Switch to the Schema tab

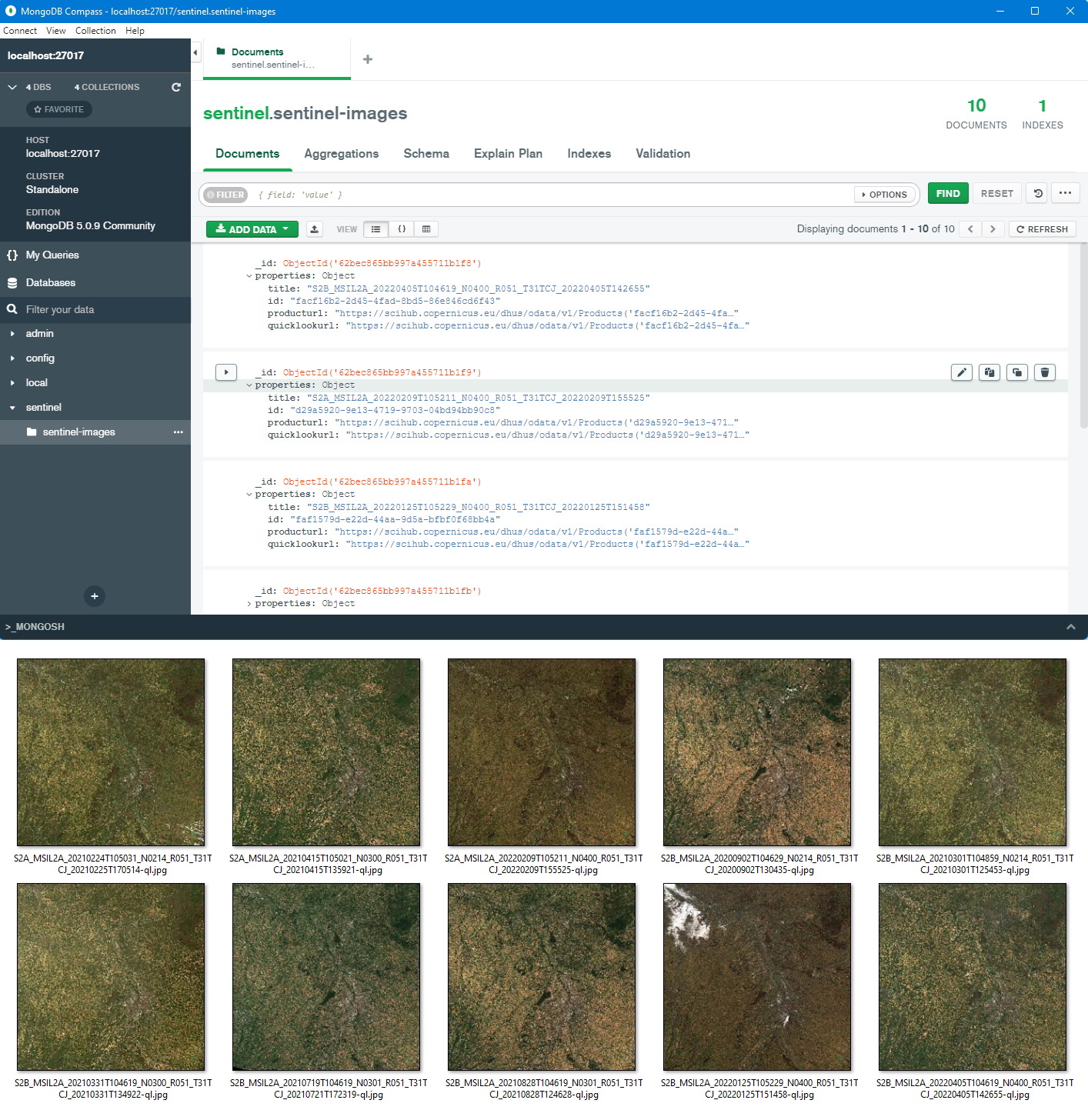[x=426, y=153]
